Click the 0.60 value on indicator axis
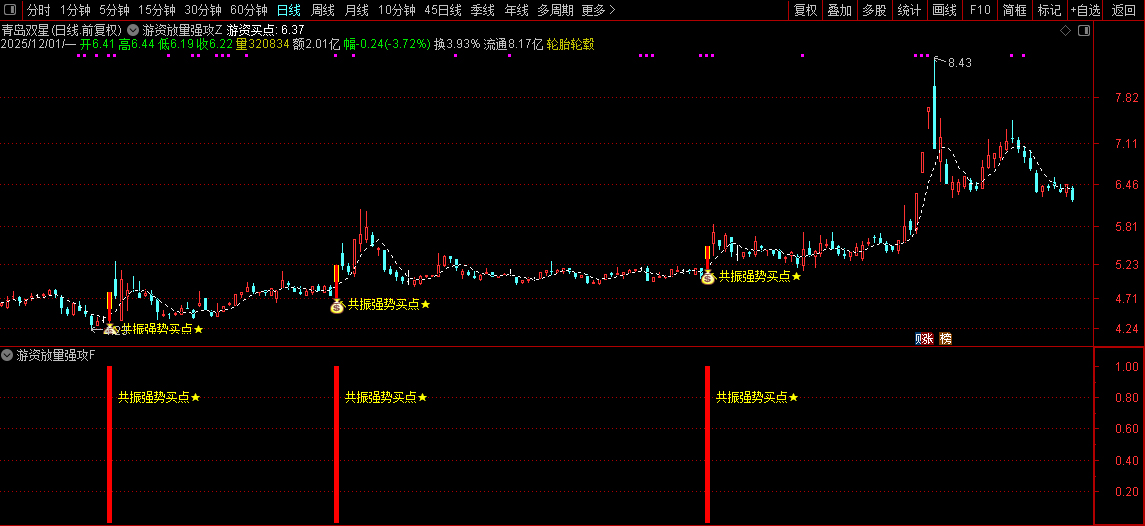The width and height of the screenshot is (1145, 526). tap(1127, 430)
